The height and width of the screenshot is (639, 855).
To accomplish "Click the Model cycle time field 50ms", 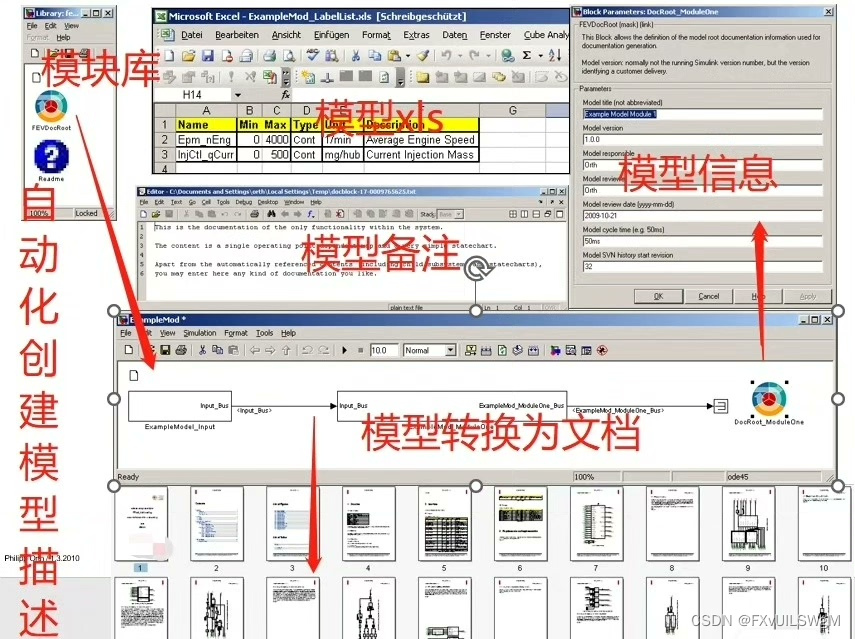I will pyautogui.click(x=702, y=241).
